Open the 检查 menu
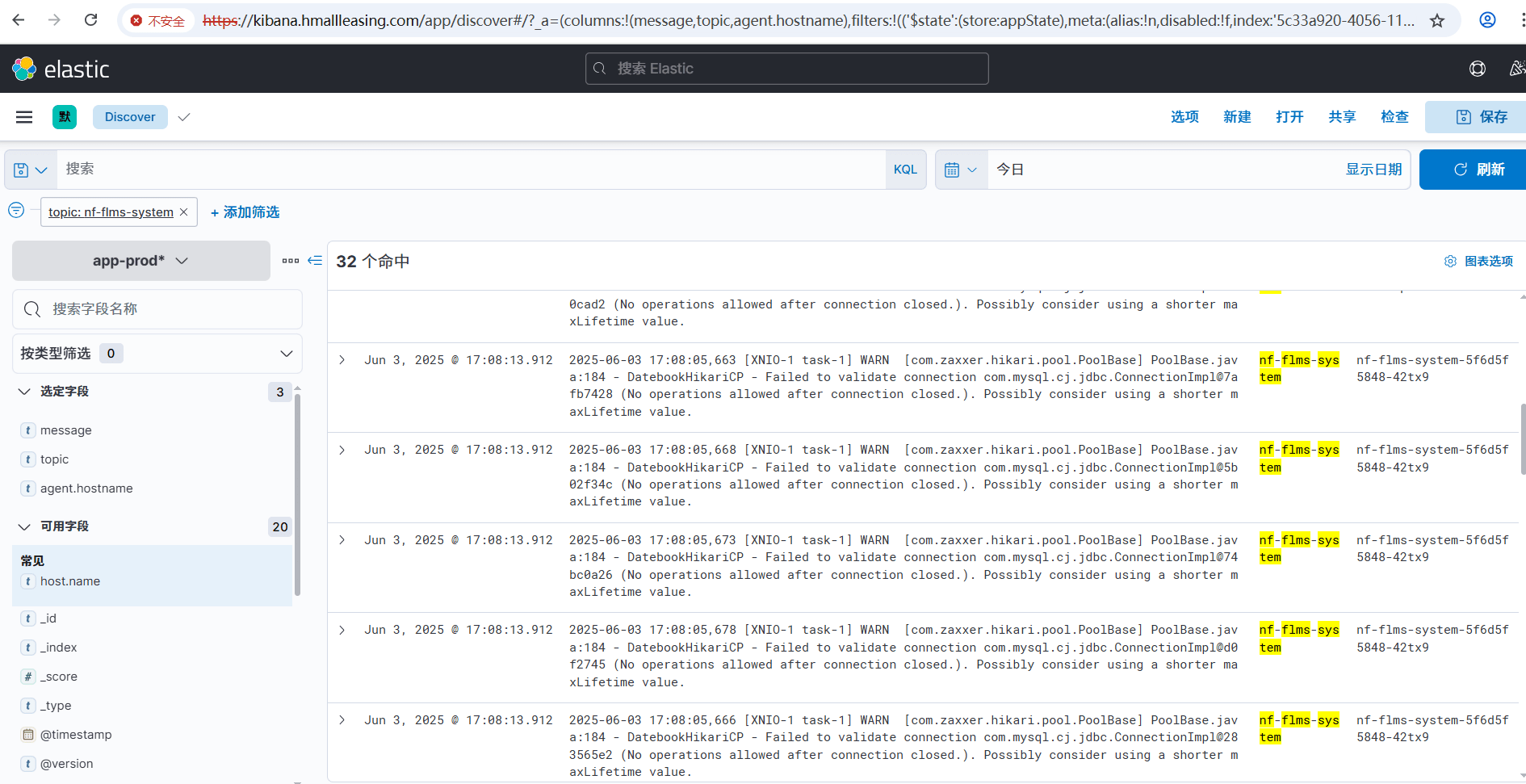This screenshot has height=784, width=1526. 1394,117
